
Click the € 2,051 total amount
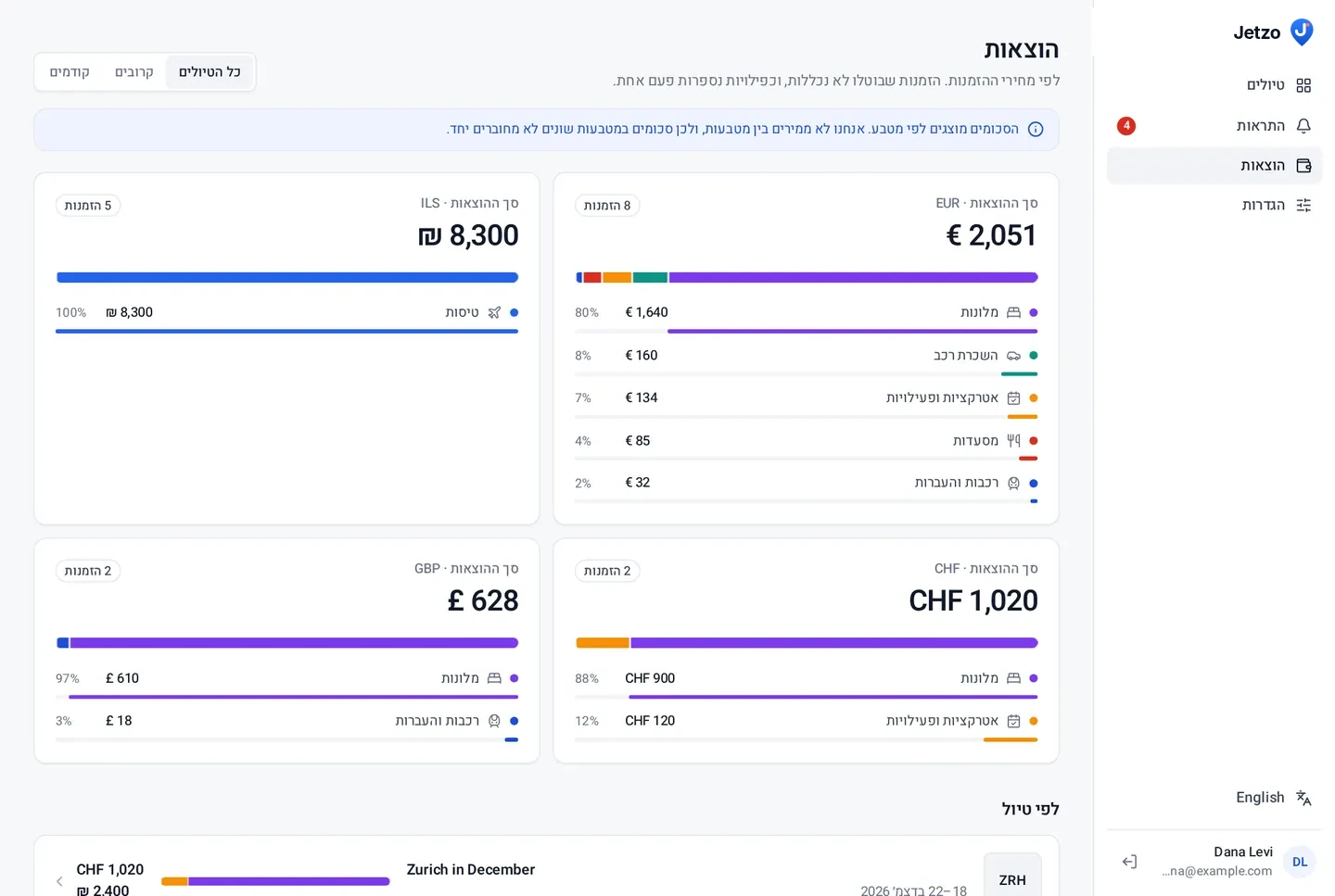pyautogui.click(x=991, y=235)
